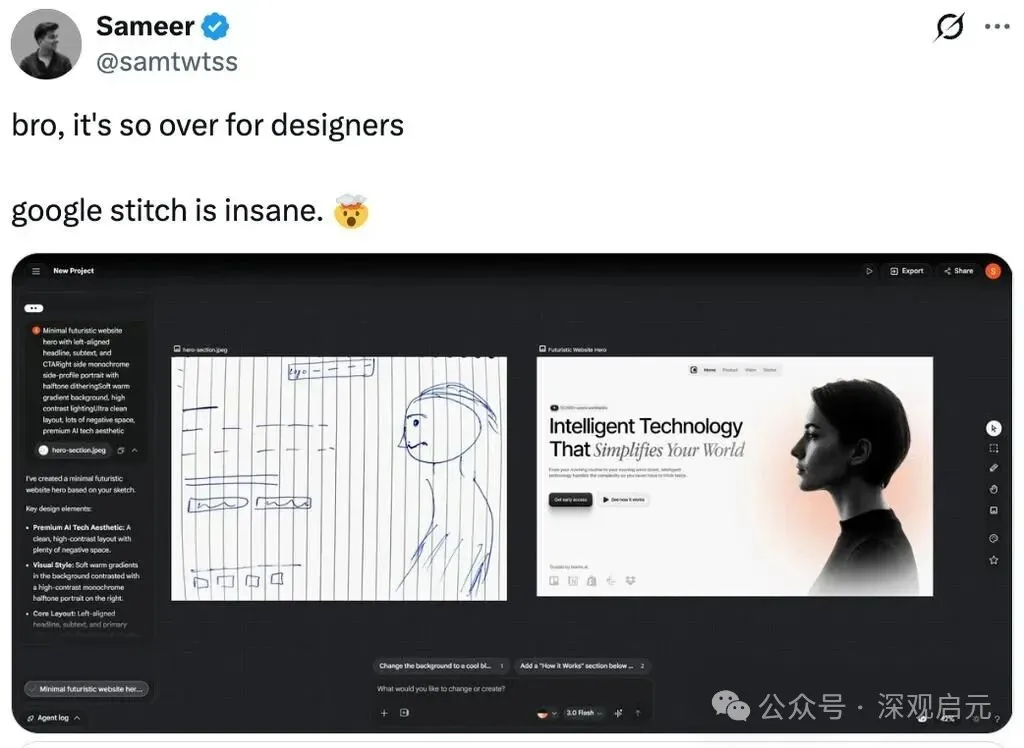Click the Share button
Viewport: 1024px width, 748px height.
957,271
